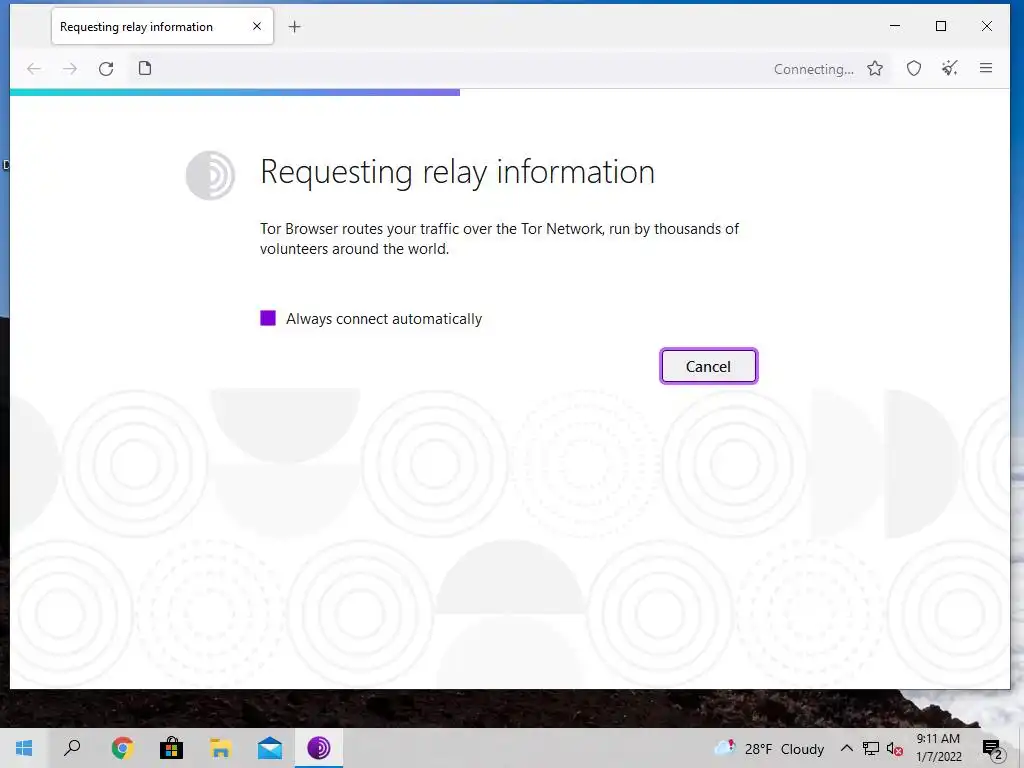Click the network status tray icon

(x=871, y=749)
